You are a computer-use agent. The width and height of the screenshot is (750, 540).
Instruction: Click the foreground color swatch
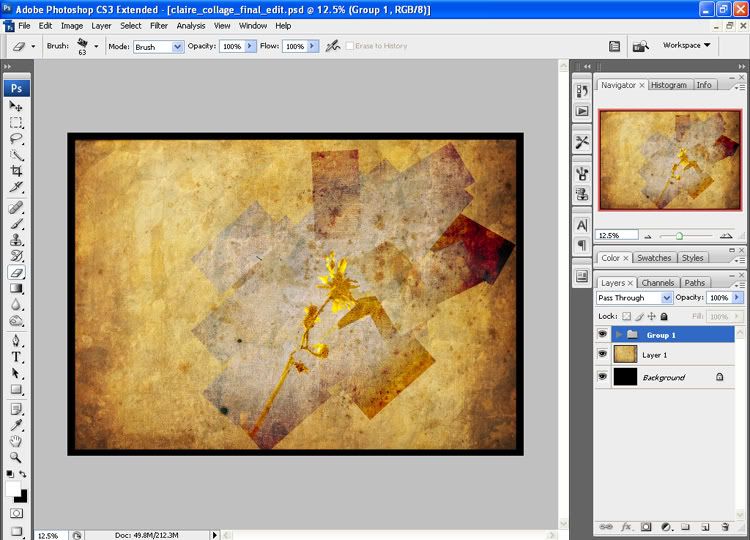click(12, 489)
